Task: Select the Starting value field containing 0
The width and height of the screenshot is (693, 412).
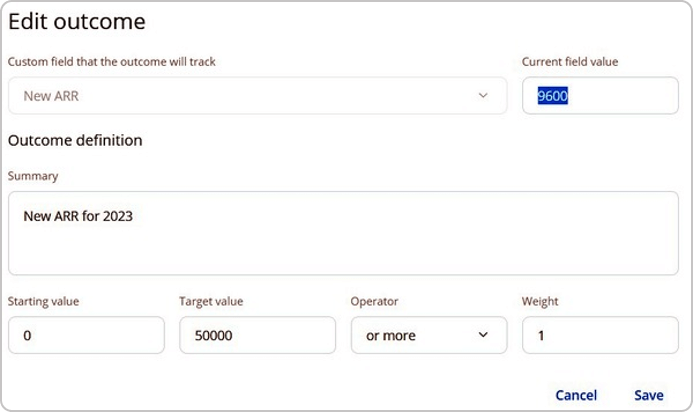Action: [86, 335]
